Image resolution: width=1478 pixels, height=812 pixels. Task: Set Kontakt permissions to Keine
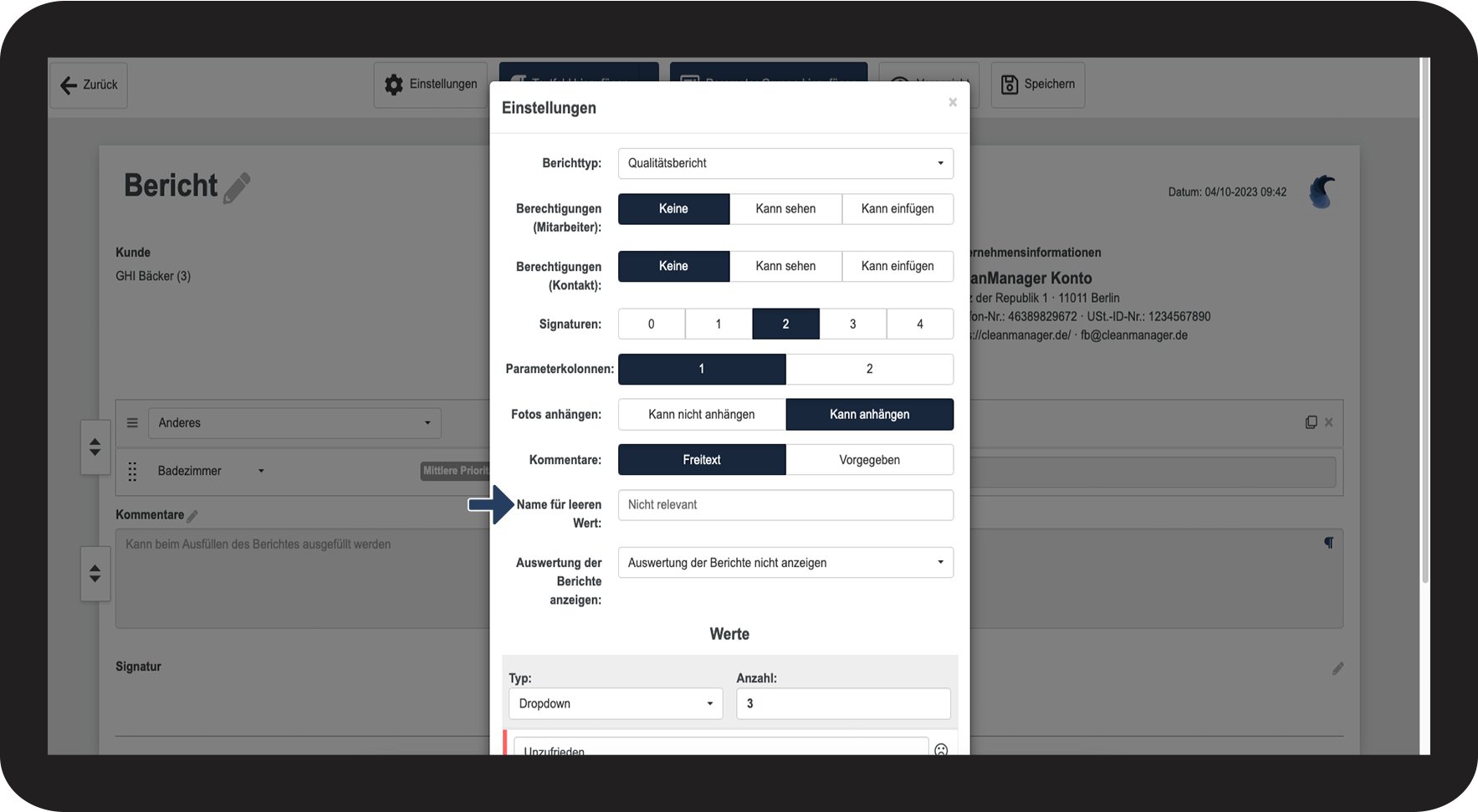click(x=673, y=266)
